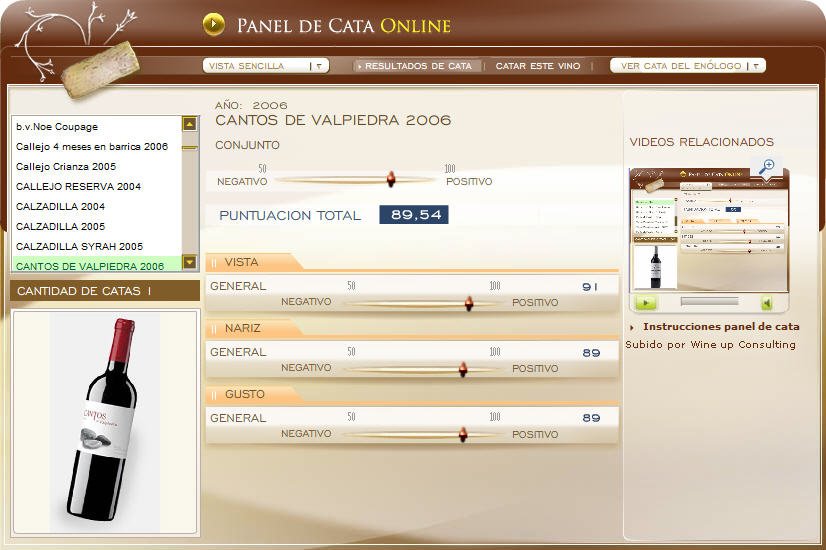
Task: Select highlighted CANTOS DE VALPIEDRA 2006 entry
Action: [97, 264]
